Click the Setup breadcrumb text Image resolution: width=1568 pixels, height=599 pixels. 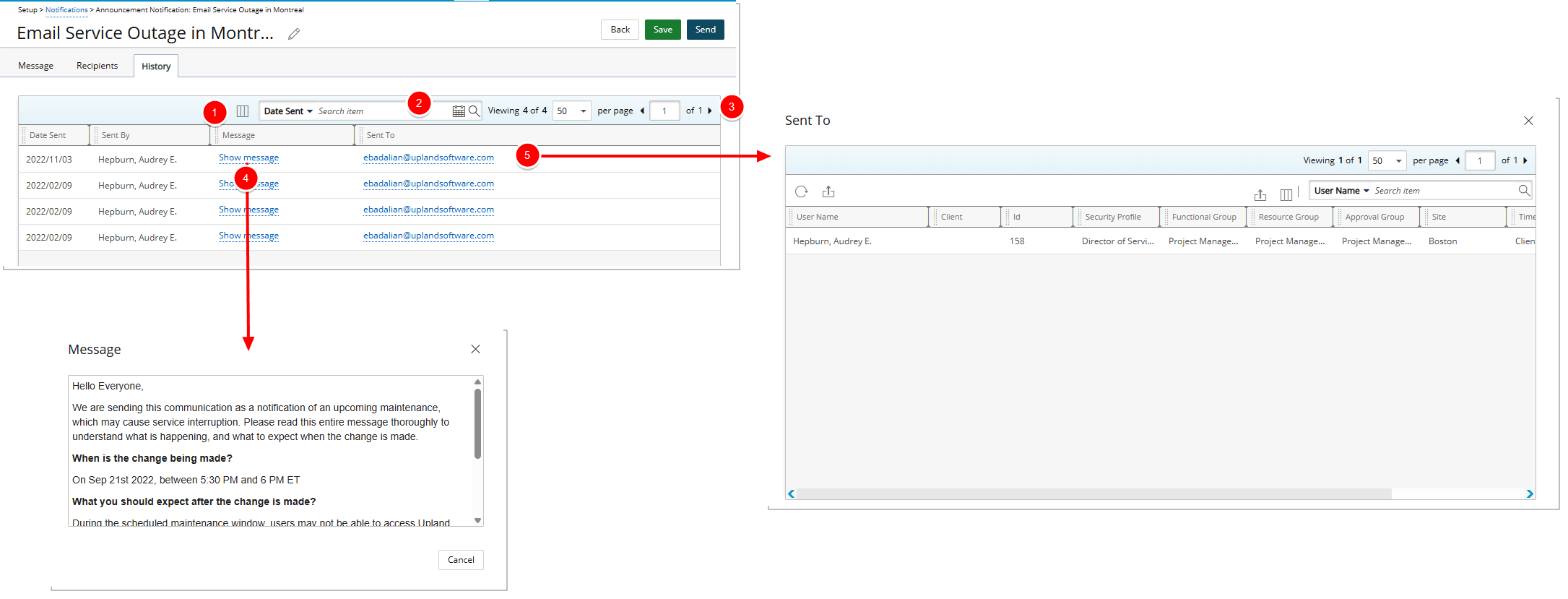27,10
